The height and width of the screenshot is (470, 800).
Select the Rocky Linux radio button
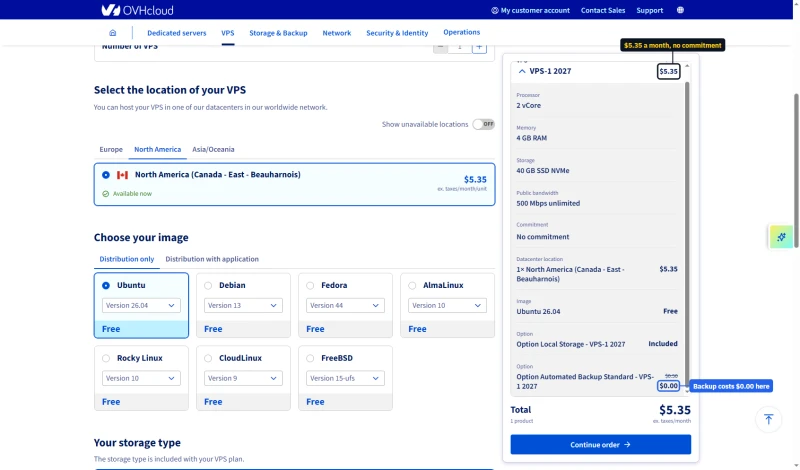pos(106,359)
